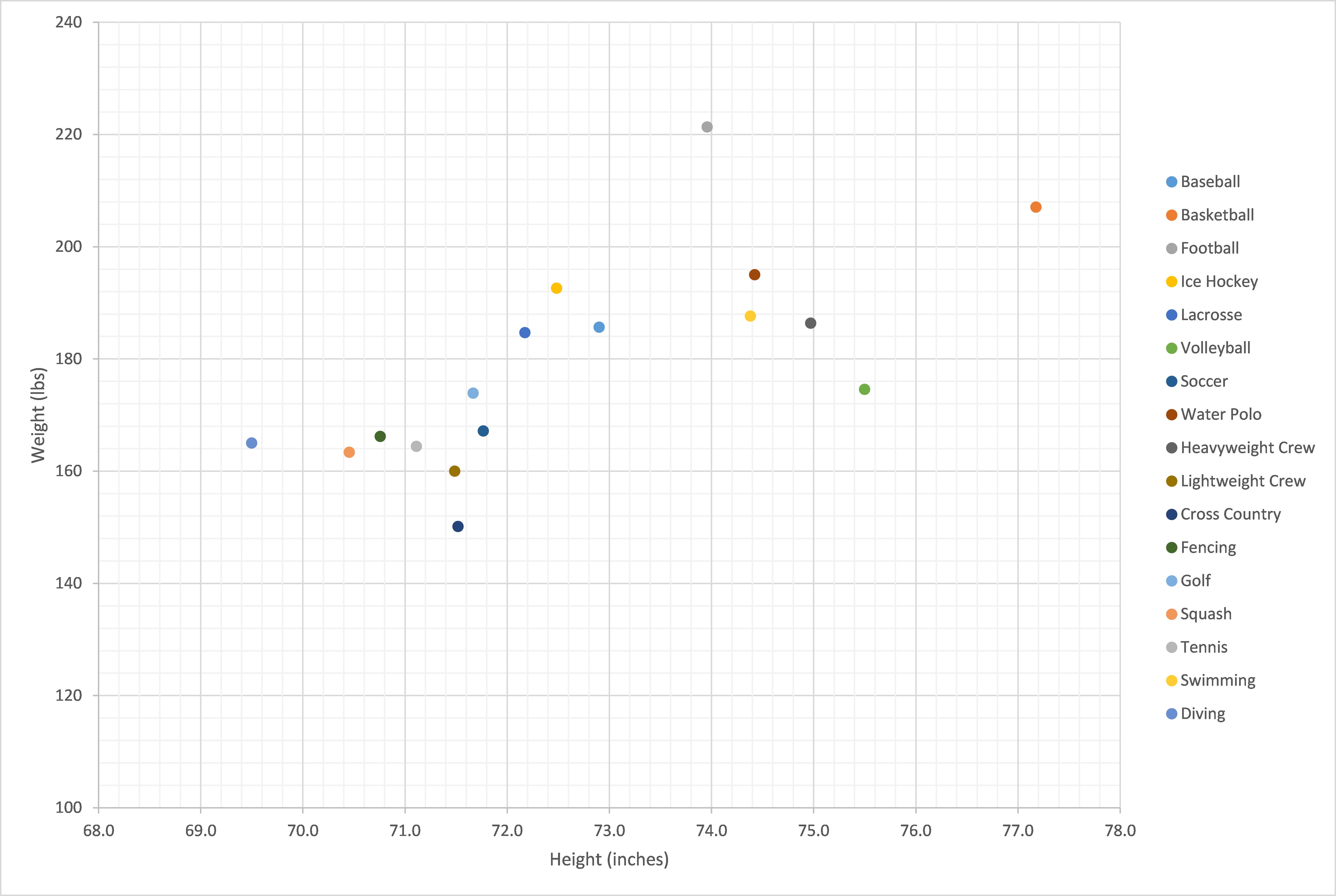Click the 240 label on the weight axis
1336x896 pixels.
(x=69, y=22)
